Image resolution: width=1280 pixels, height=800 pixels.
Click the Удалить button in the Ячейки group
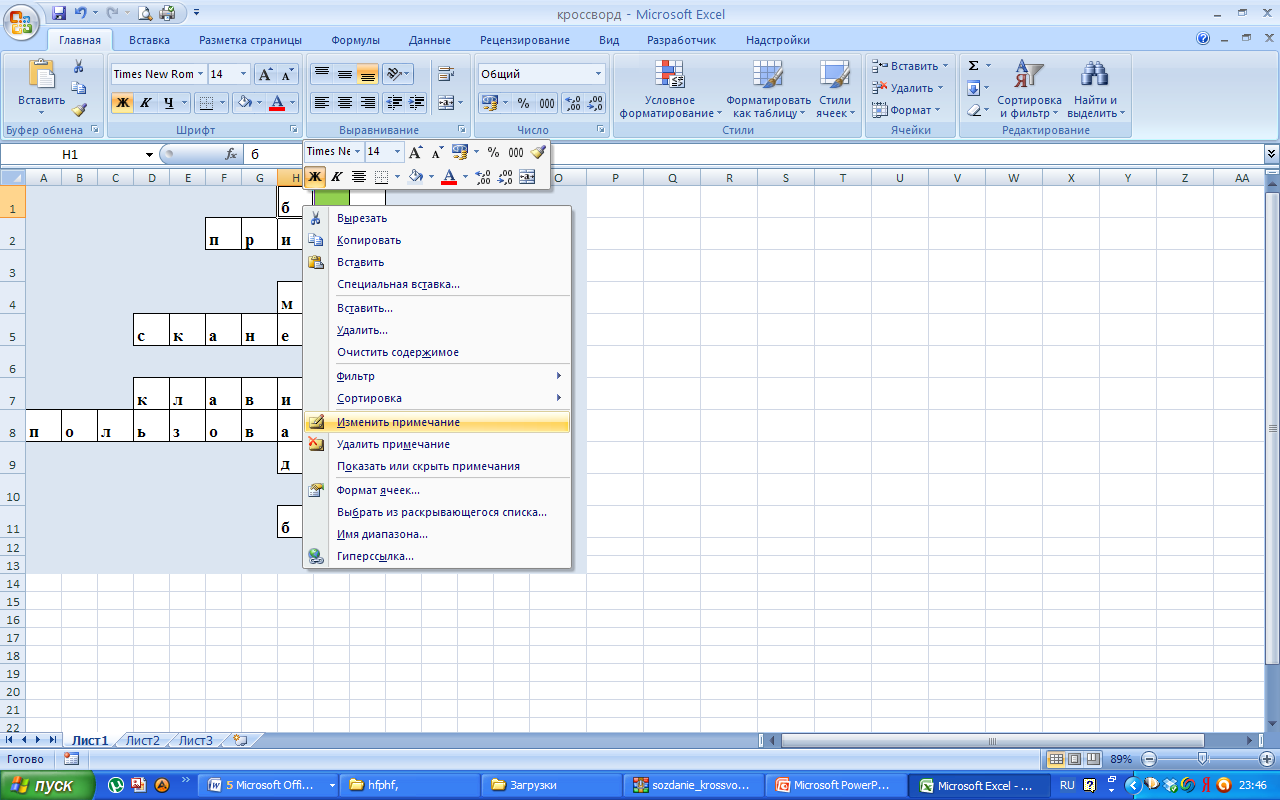point(907,88)
